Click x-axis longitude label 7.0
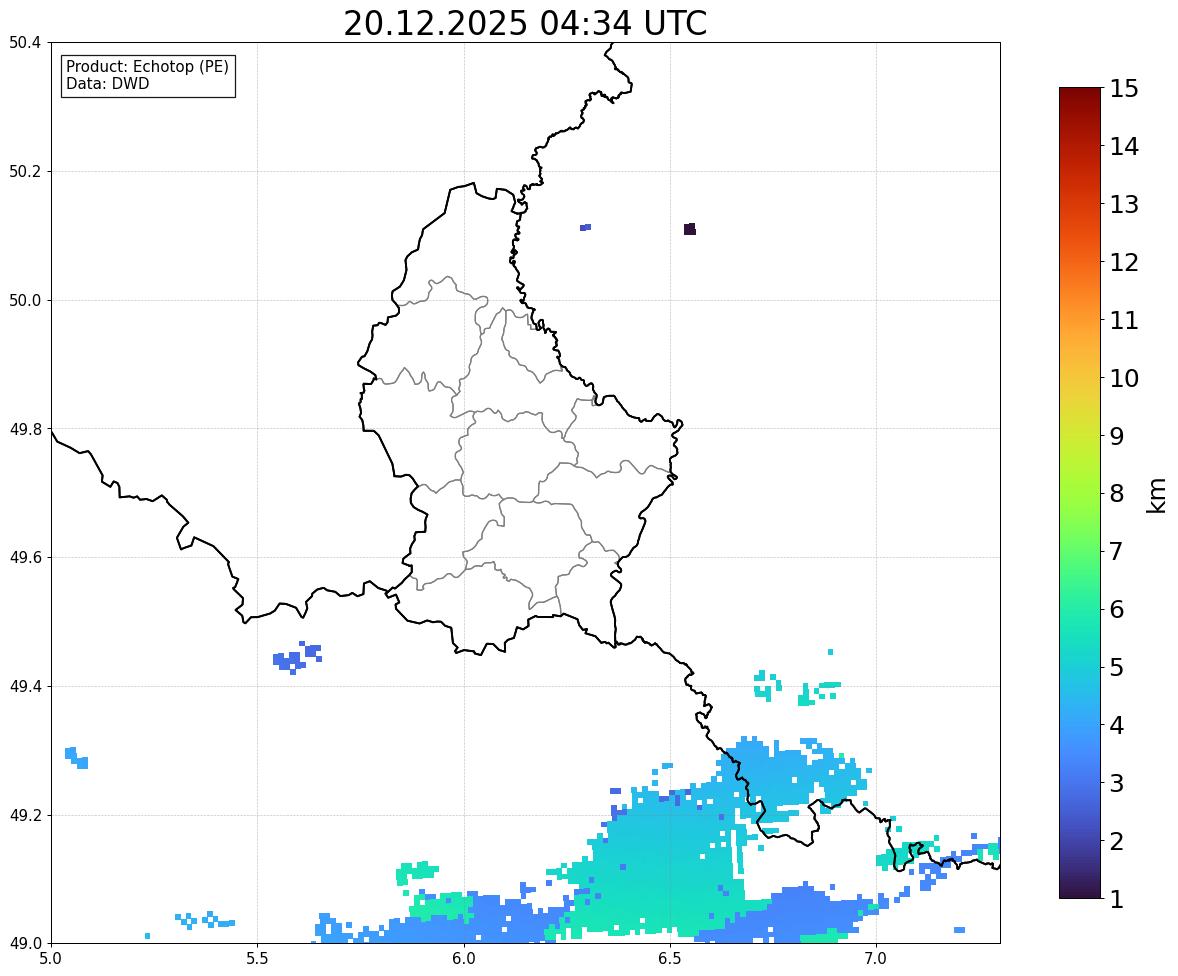This screenshot has height=976, width=1178. click(x=876, y=959)
